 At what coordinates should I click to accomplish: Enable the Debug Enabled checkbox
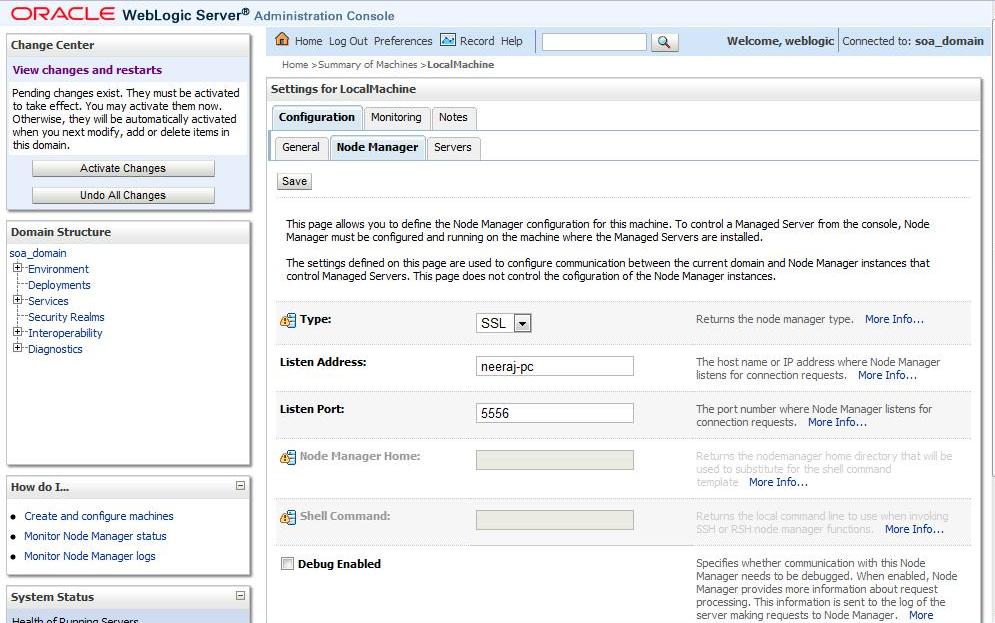(x=287, y=564)
